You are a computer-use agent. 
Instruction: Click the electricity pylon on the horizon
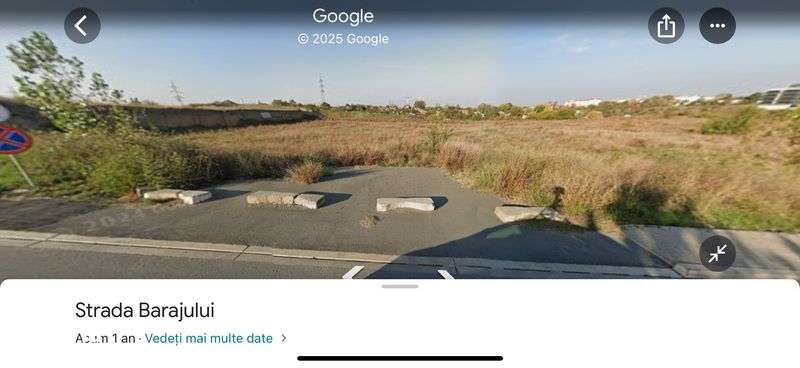pos(322,89)
